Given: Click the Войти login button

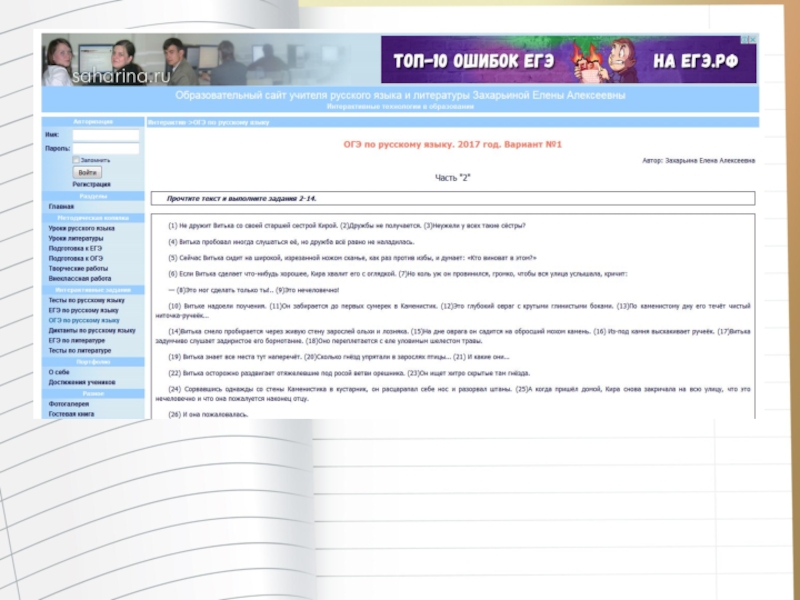Looking at the screenshot, I should coord(87,172).
